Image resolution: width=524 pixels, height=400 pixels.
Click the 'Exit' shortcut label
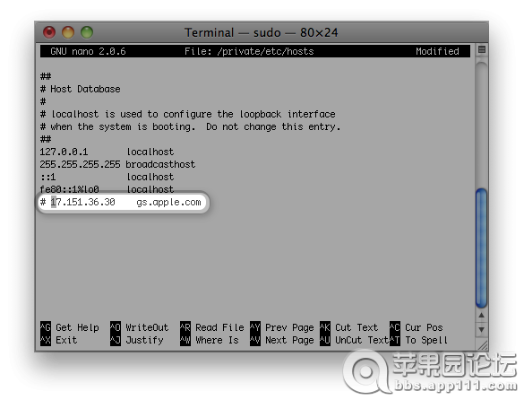tap(66, 340)
